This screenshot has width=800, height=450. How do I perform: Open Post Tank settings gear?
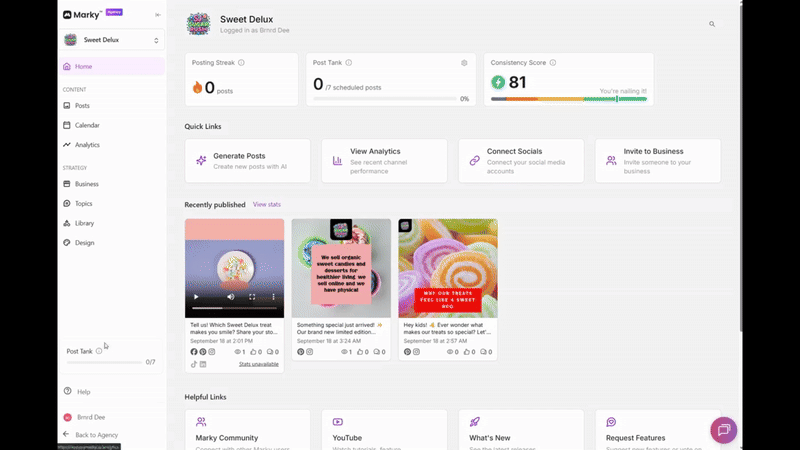tap(464, 63)
